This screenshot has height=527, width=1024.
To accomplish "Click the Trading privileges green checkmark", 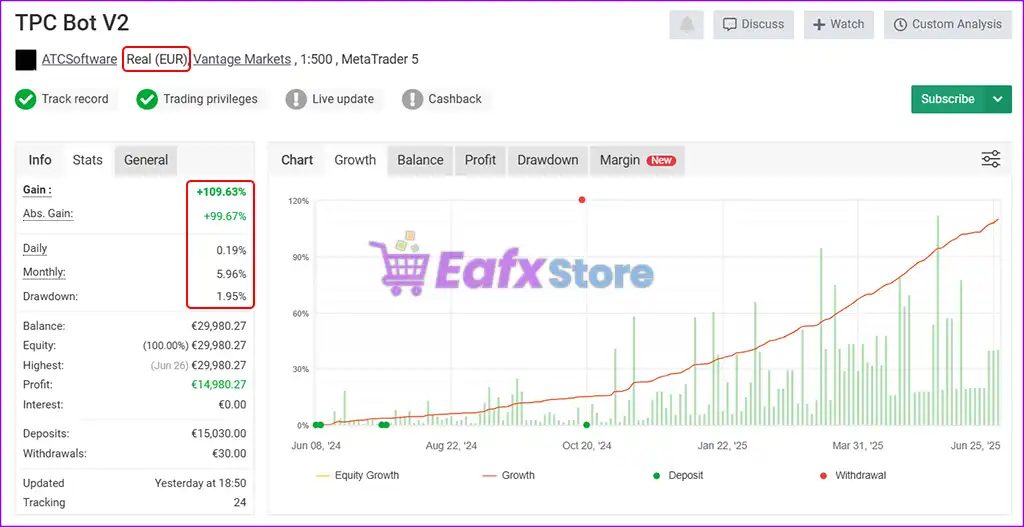I will pyautogui.click(x=147, y=99).
